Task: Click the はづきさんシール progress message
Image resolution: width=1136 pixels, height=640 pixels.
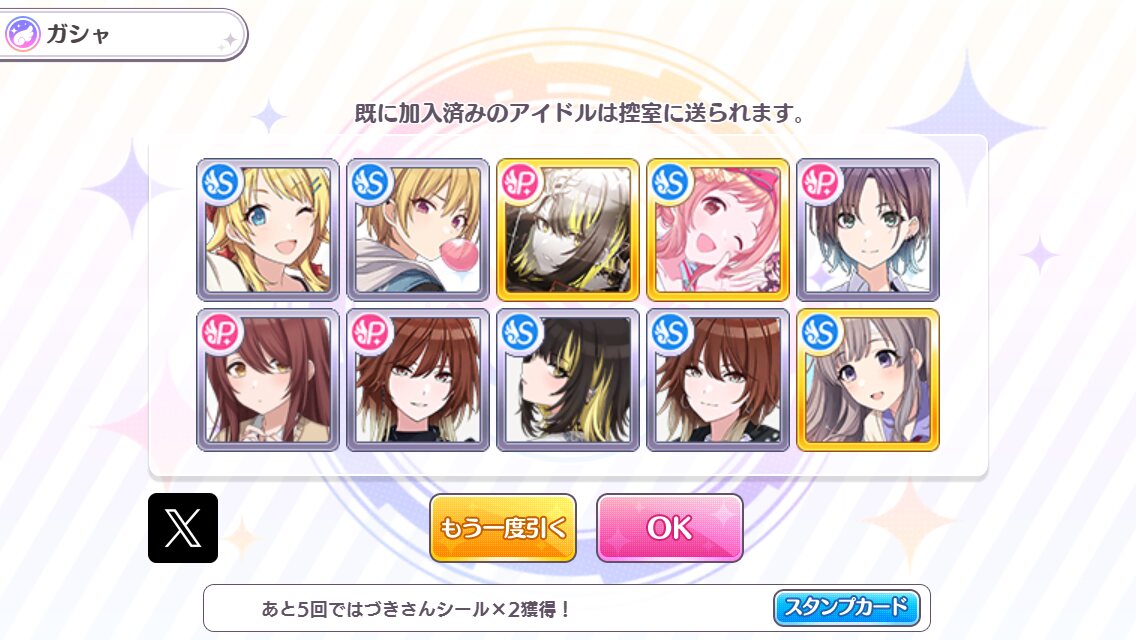Action: coord(417,609)
